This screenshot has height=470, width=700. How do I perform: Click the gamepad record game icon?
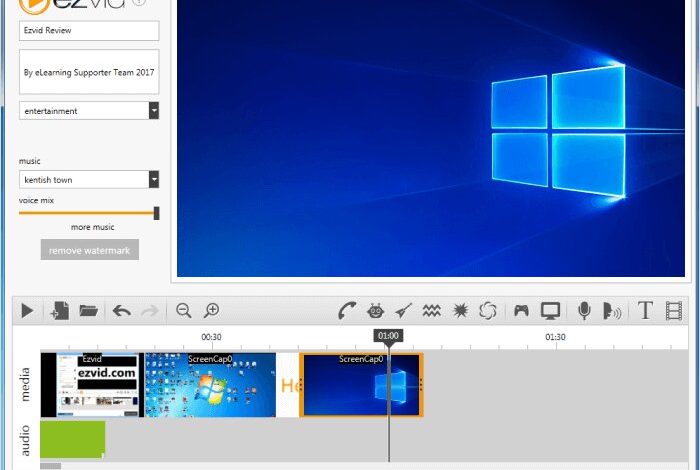point(521,310)
